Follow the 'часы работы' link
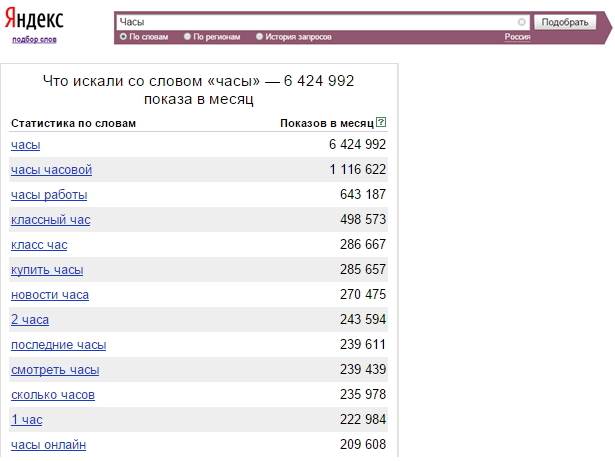Image resolution: width=615 pixels, height=461 pixels. coord(49,195)
